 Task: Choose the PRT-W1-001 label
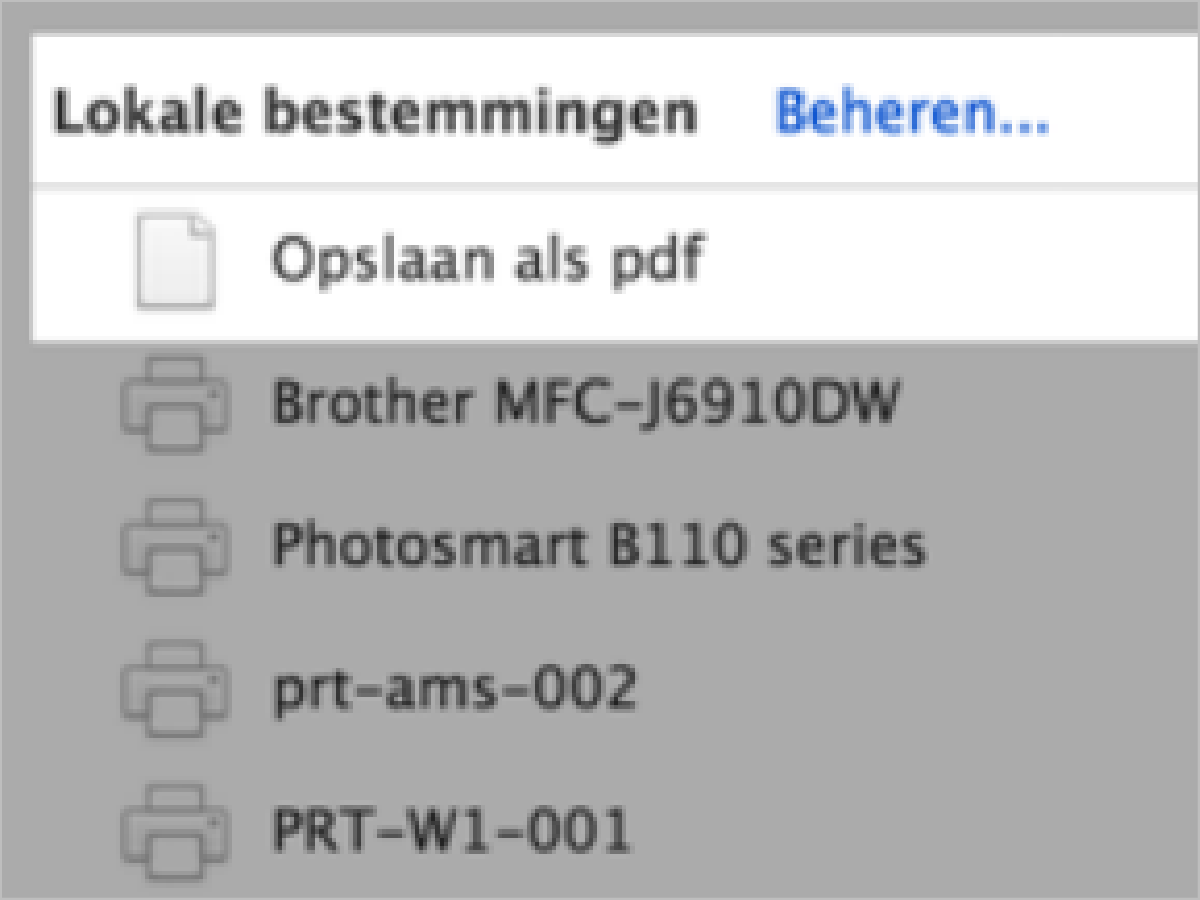click(451, 831)
